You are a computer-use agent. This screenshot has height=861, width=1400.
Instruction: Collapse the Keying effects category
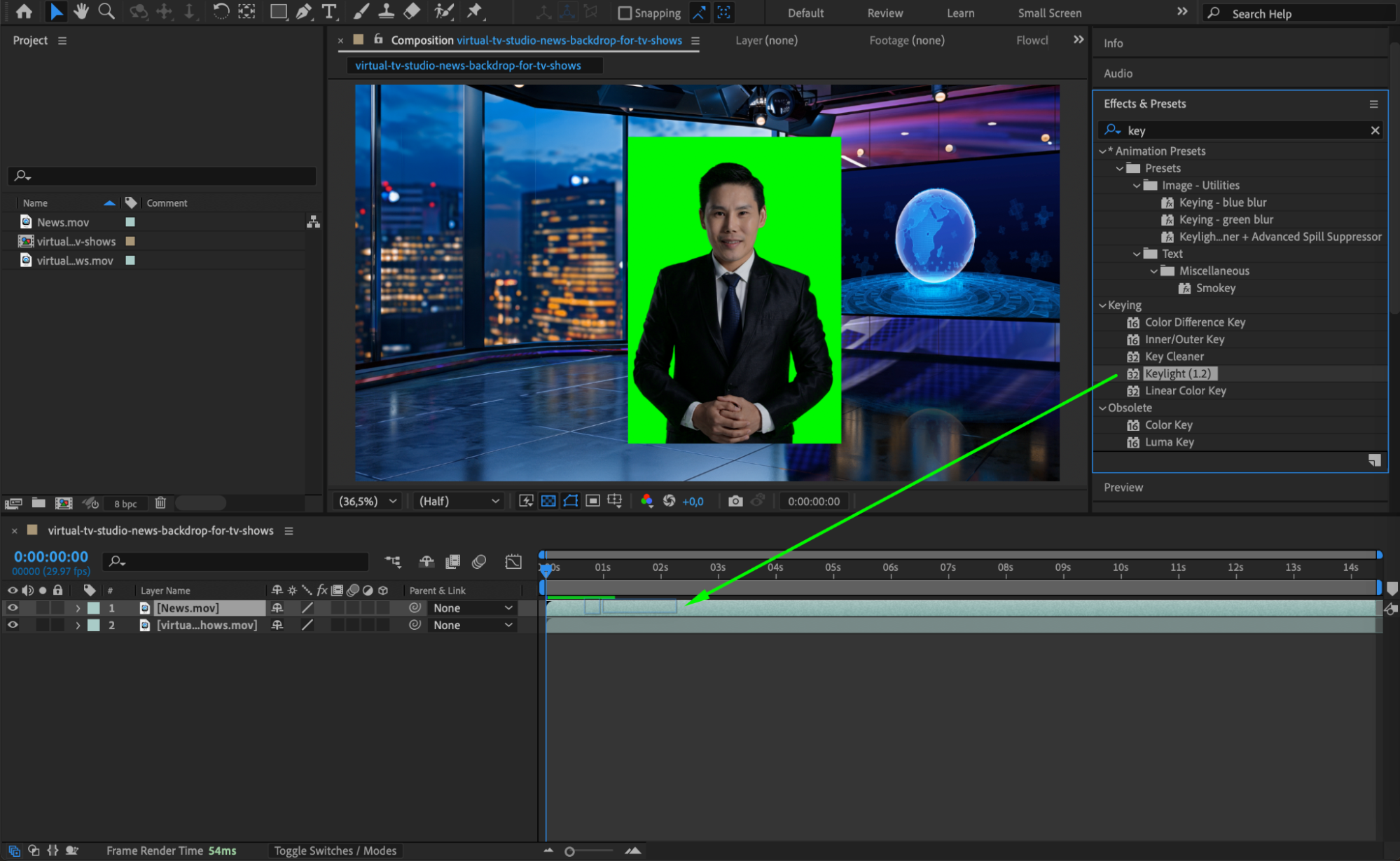click(1102, 305)
